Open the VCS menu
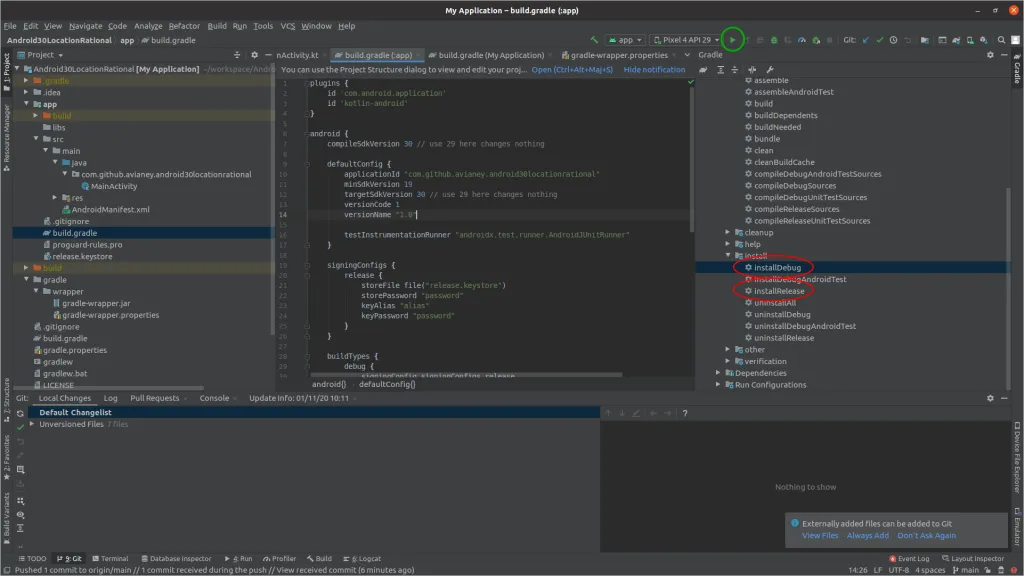Screen dimensions: 1024x576 click(287, 26)
